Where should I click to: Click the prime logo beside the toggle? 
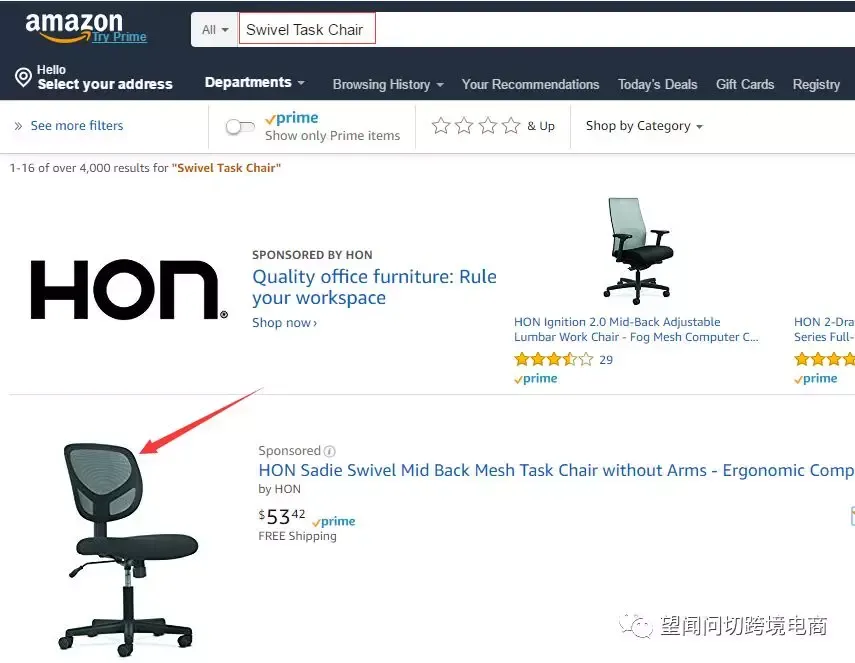[x=292, y=118]
